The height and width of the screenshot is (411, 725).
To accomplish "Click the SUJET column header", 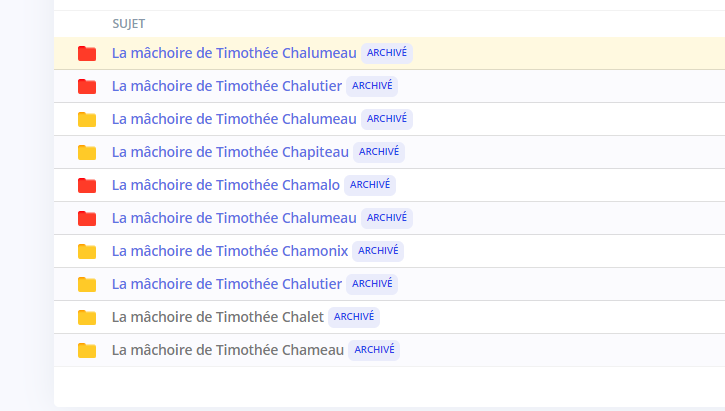I will click(x=129, y=24).
